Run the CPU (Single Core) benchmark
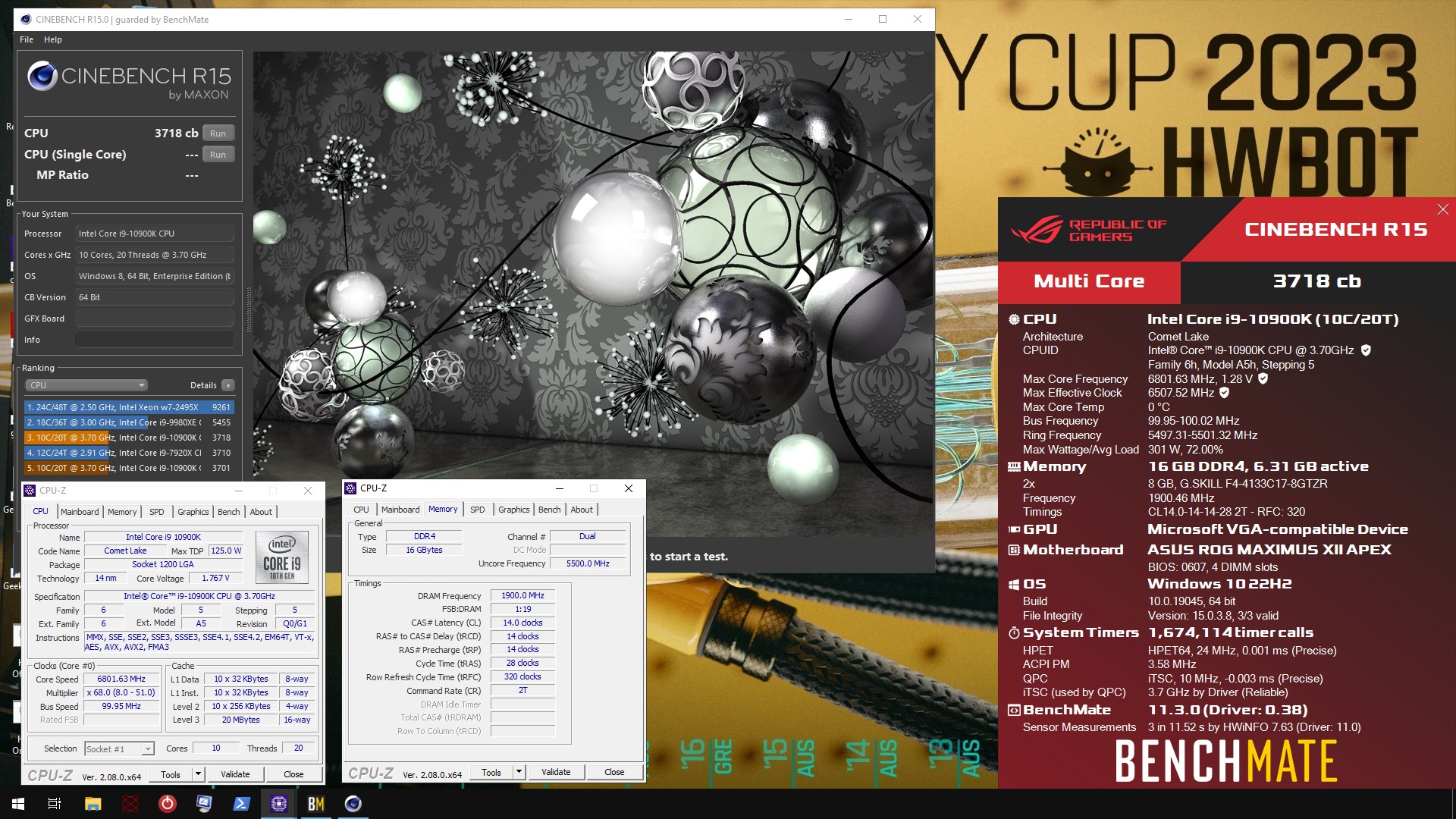 pyautogui.click(x=218, y=155)
